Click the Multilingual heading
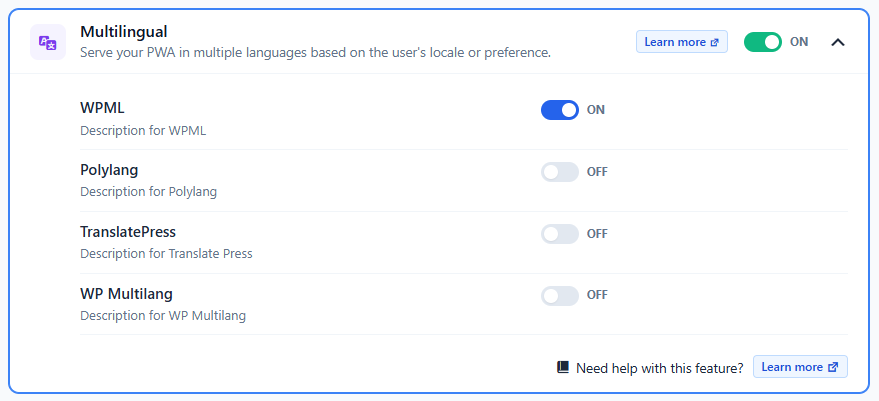Image resolution: width=879 pixels, height=401 pixels. click(x=124, y=31)
